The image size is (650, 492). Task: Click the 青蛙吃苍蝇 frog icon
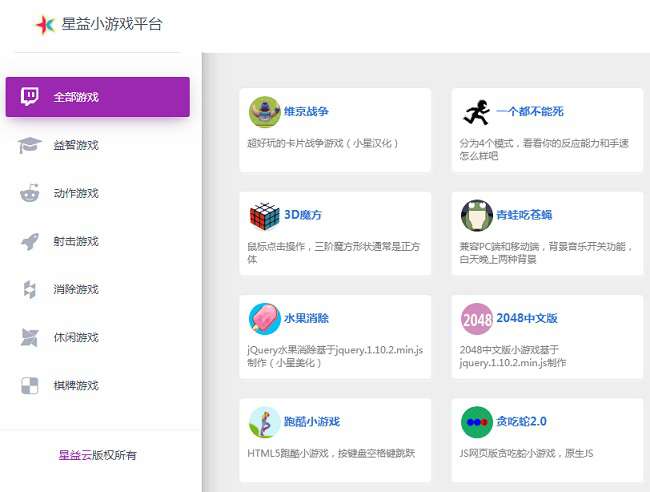point(476,215)
